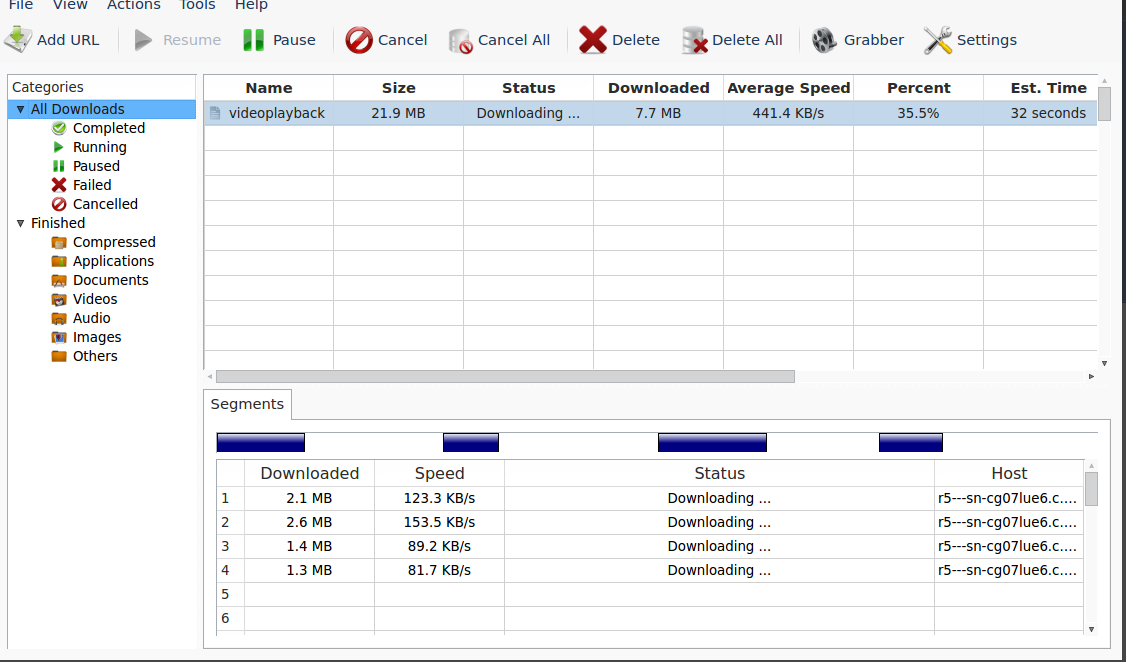Delete the selected download
This screenshot has height=662, width=1126.
tap(620, 40)
